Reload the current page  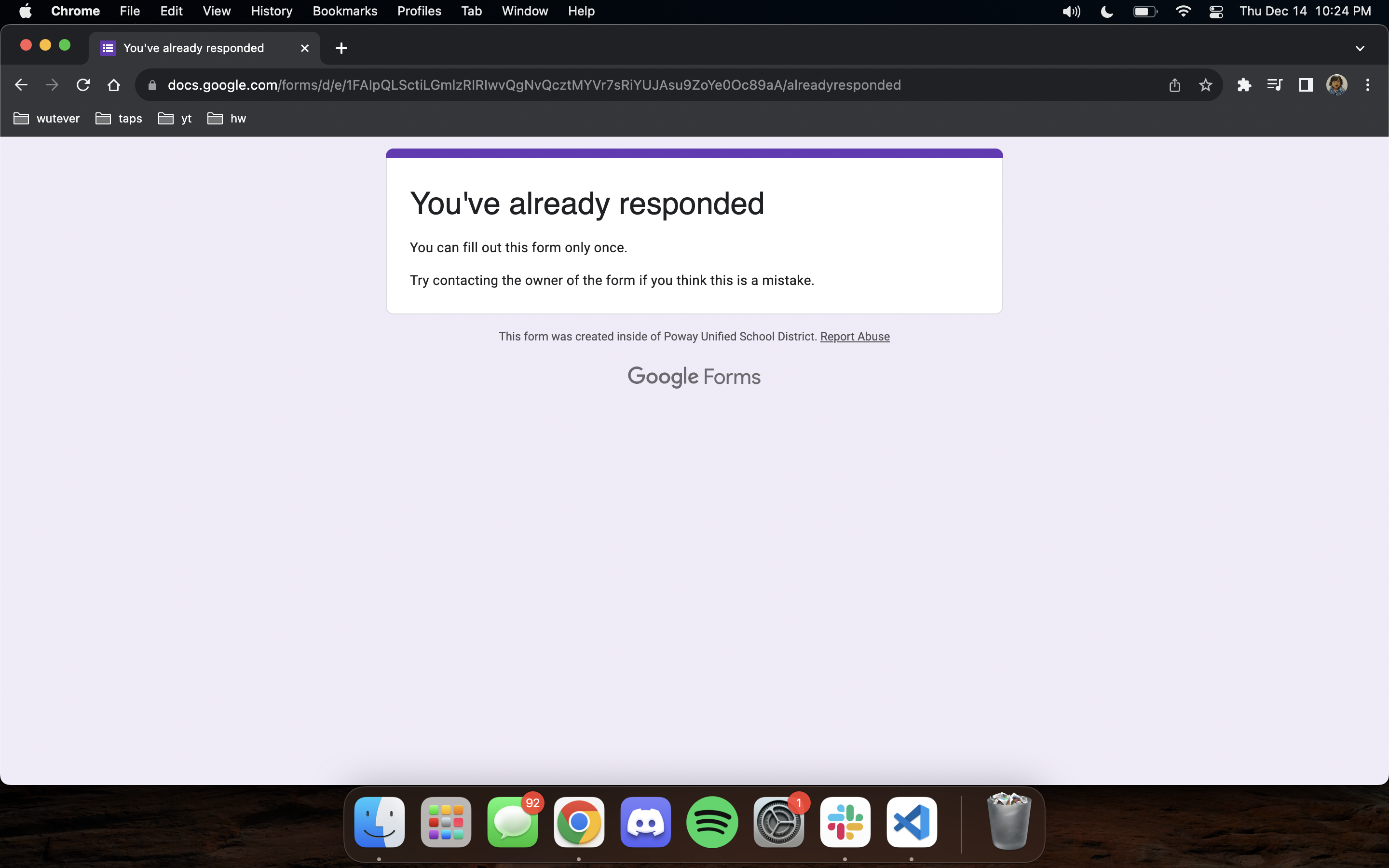pos(83,85)
